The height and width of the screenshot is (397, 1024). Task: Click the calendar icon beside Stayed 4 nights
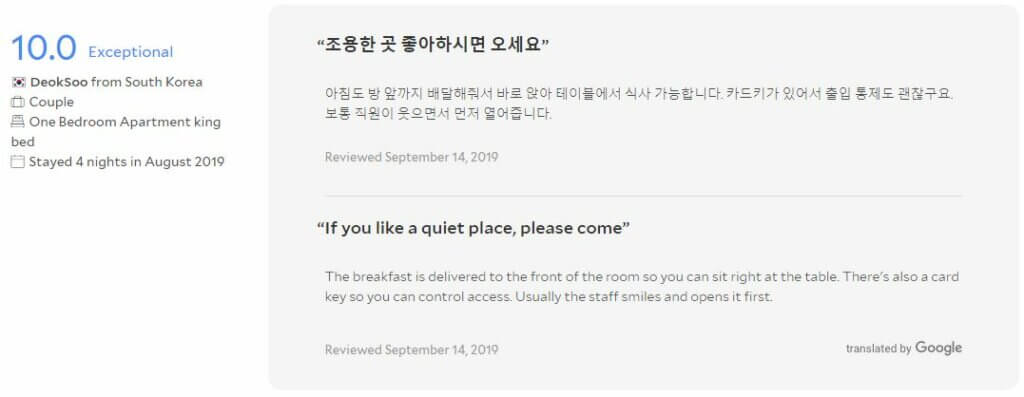[x=18, y=162]
